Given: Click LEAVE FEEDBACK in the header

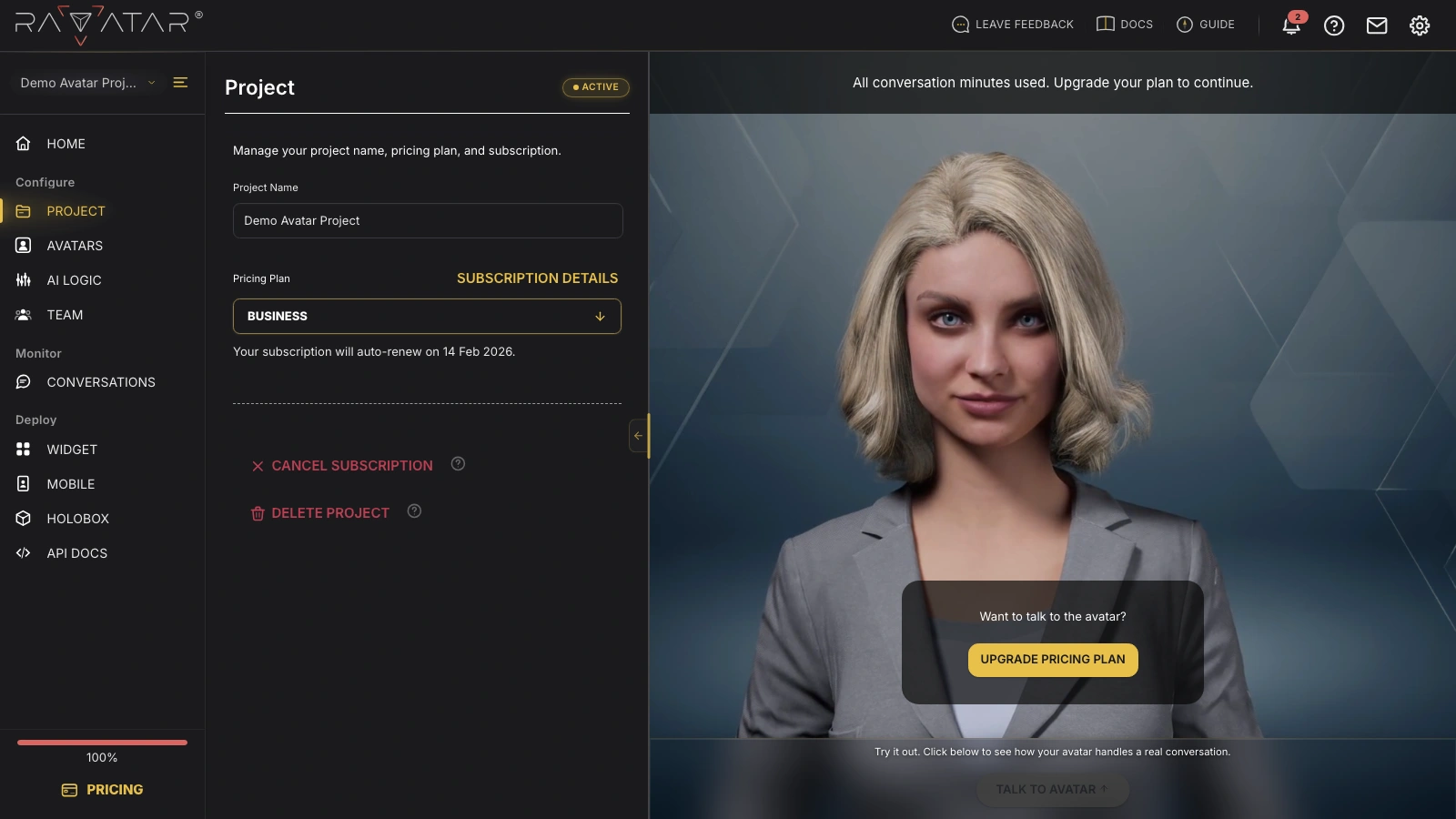Looking at the screenshot, I should [1013, 25].
